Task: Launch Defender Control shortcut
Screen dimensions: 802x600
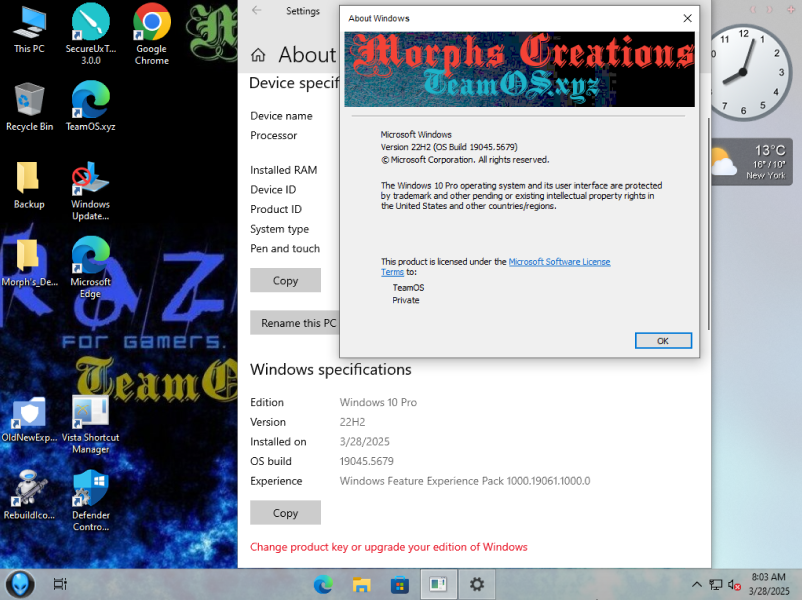Action: pos(91,501)
